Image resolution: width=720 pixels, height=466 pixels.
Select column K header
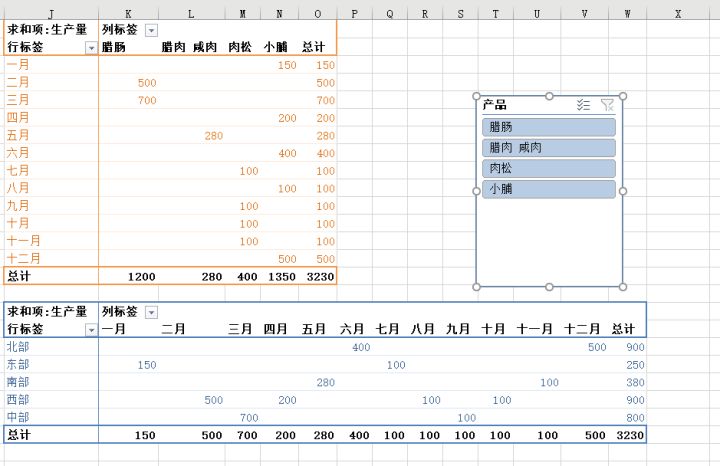click(128, 13)
